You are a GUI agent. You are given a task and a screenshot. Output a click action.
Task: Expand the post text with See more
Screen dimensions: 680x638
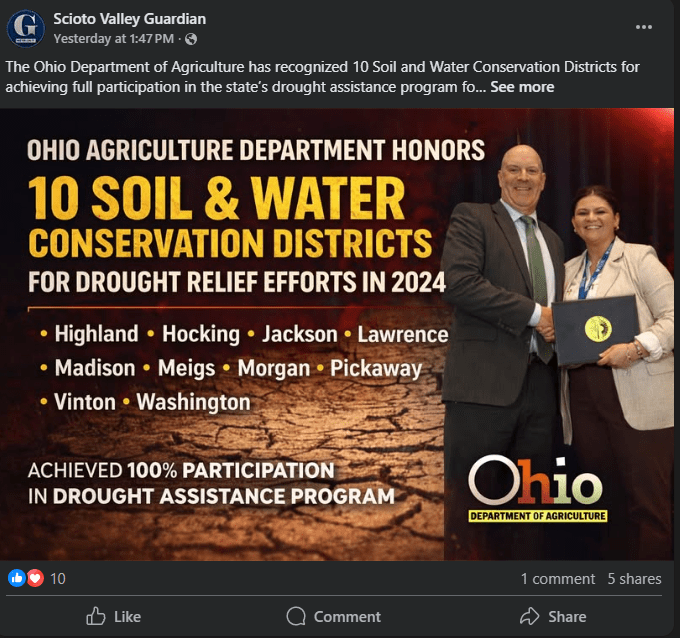[x=522, y=87]
